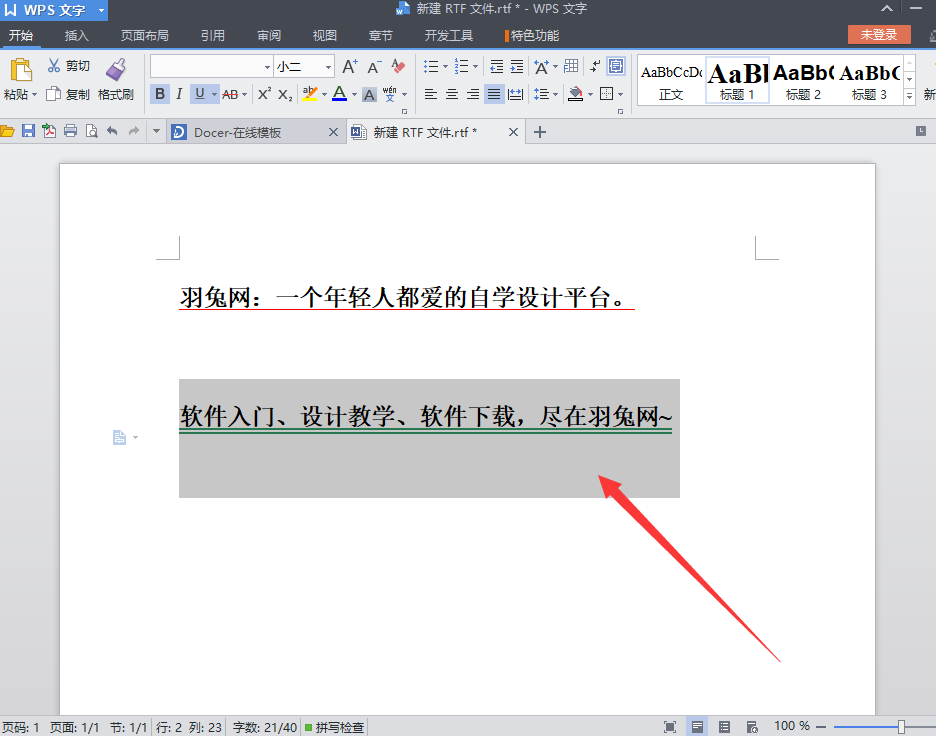Redo the last undone action

(134, 131)
